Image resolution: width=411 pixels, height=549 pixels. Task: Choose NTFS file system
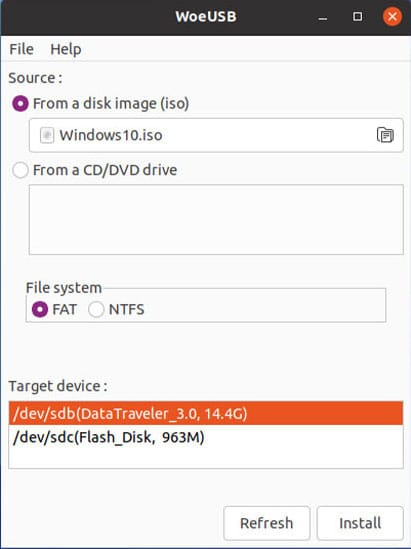(x=96, y=310)
